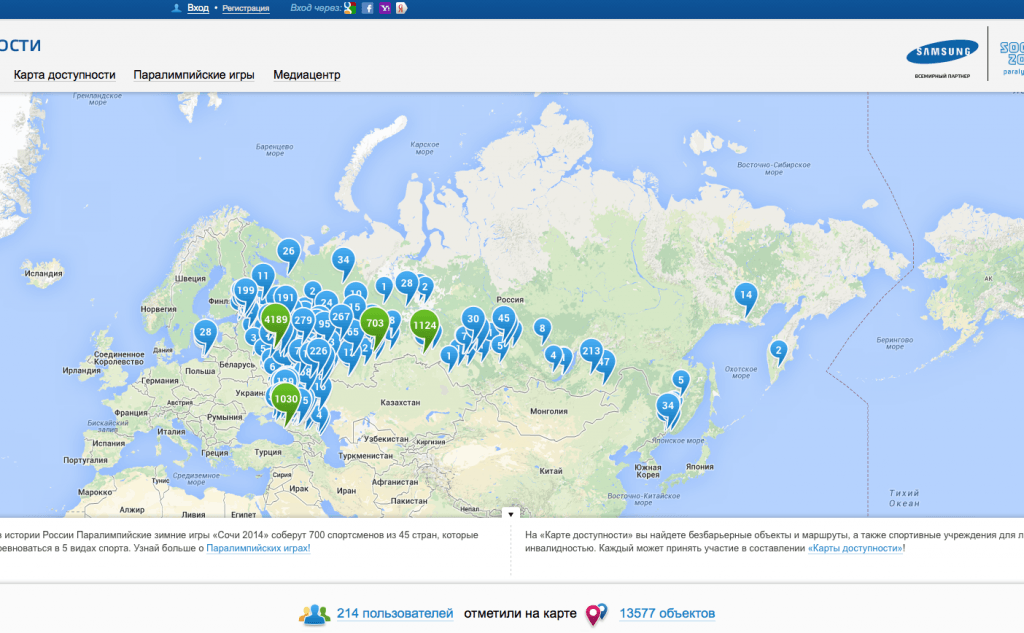1024x633 pixels.
Task: Sign in via the Google icon
Action: 349,8
